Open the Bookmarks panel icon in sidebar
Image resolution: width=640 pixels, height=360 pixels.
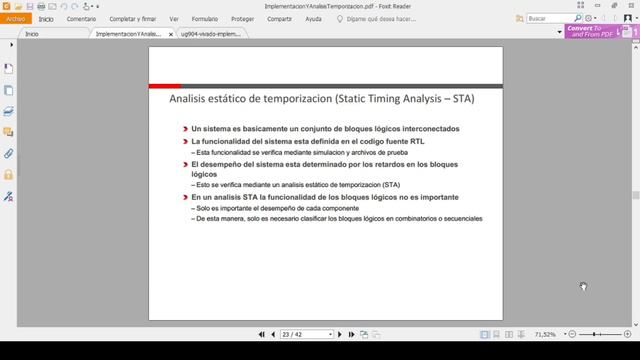pos(8,69)
